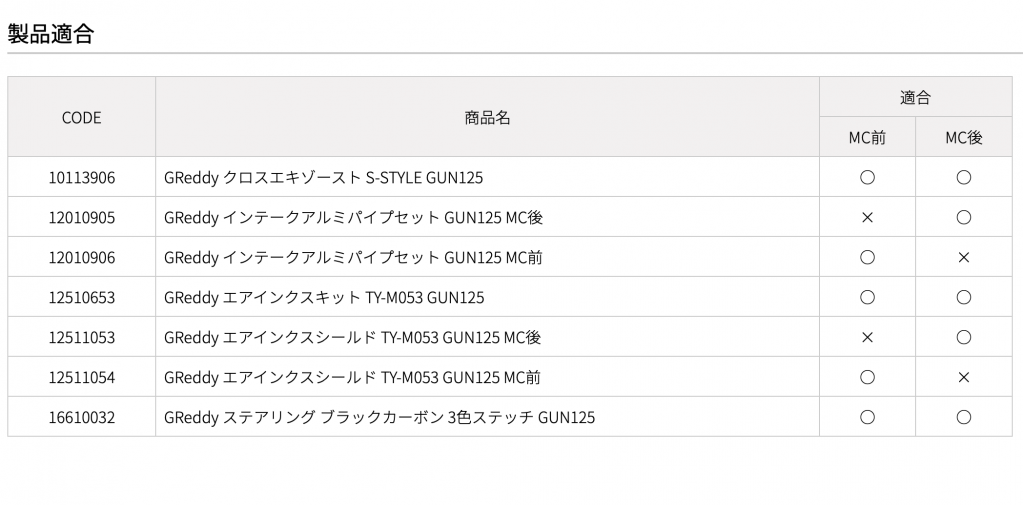Click circle mark under MC前 for code 10113906
This screenshot has height=505, width=1023.
(867, 177)
